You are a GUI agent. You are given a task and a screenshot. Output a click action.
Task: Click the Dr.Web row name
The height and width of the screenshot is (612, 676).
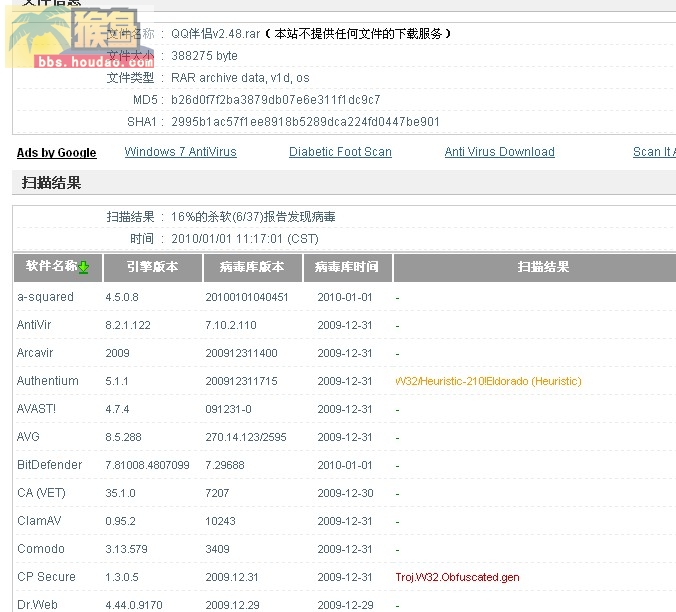coord(37,605)
